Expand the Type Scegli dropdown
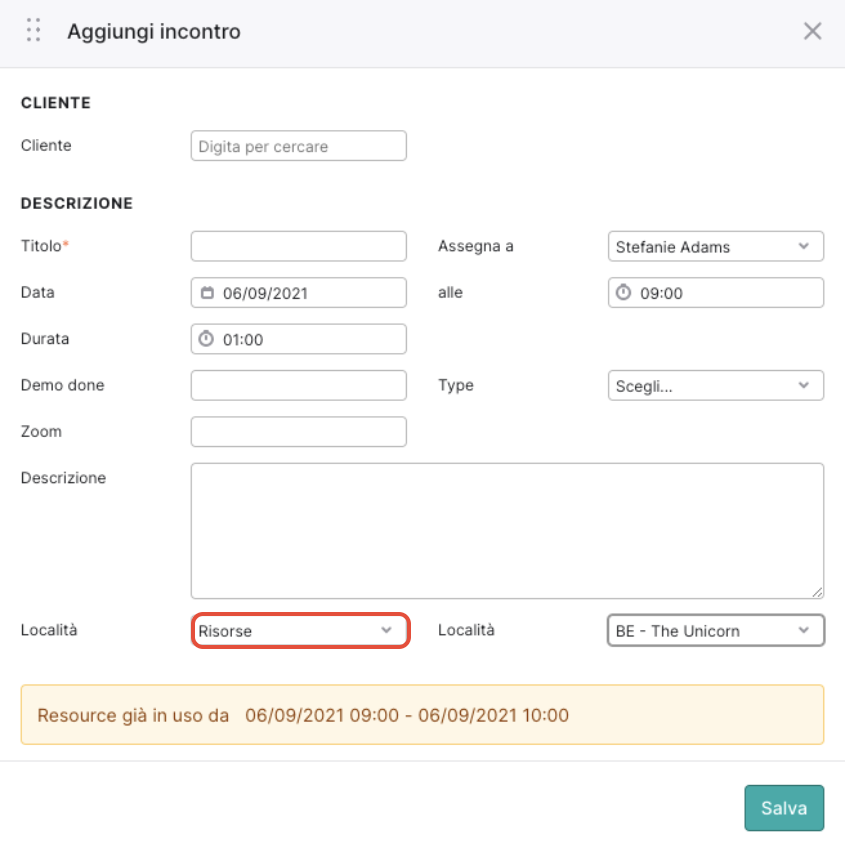This screenshot has height=848, width=845. pyautogui.click(x=716, y=385)
